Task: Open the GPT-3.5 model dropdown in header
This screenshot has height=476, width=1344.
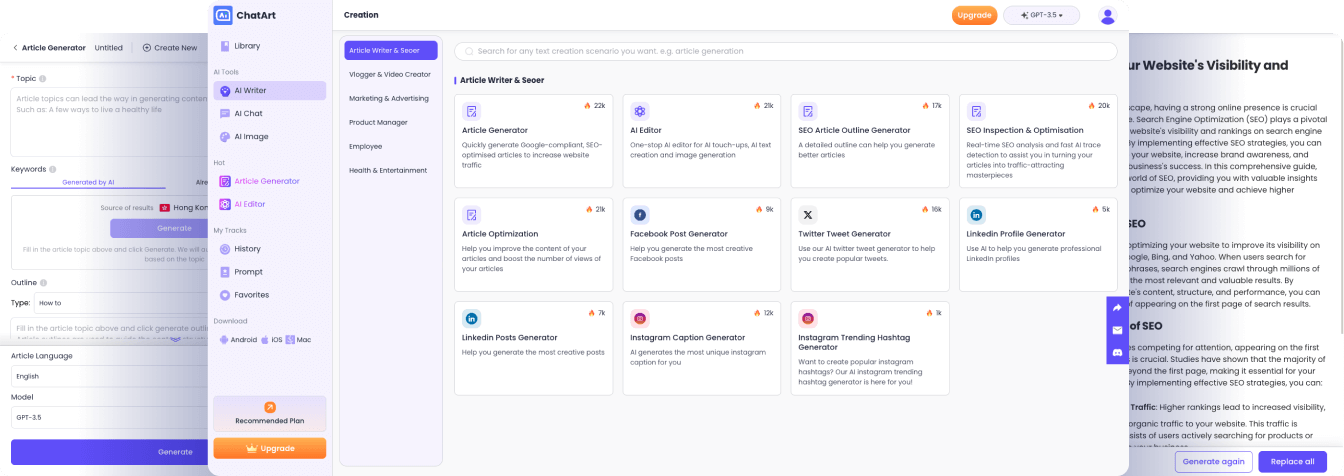Action: pyautogui.click(x=1042, y=15)
